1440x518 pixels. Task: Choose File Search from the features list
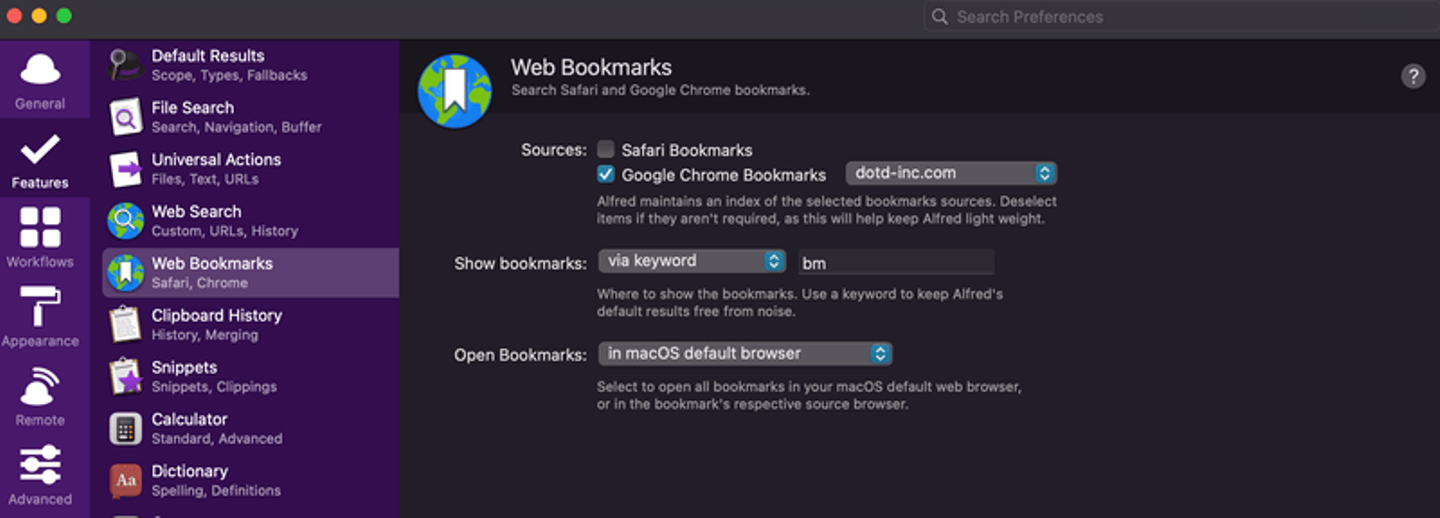[193, 116]
